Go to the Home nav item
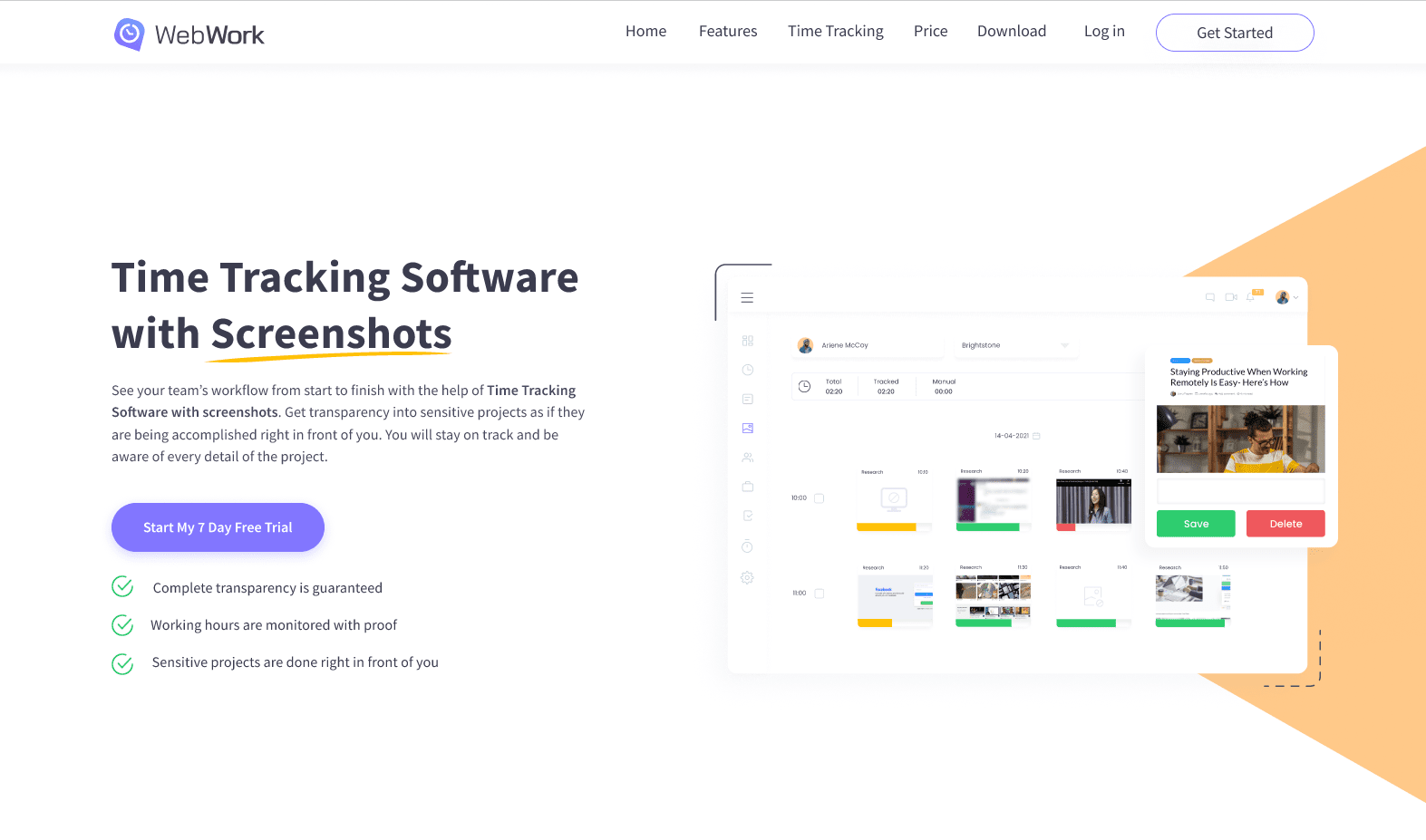 (x=645, y=32)
